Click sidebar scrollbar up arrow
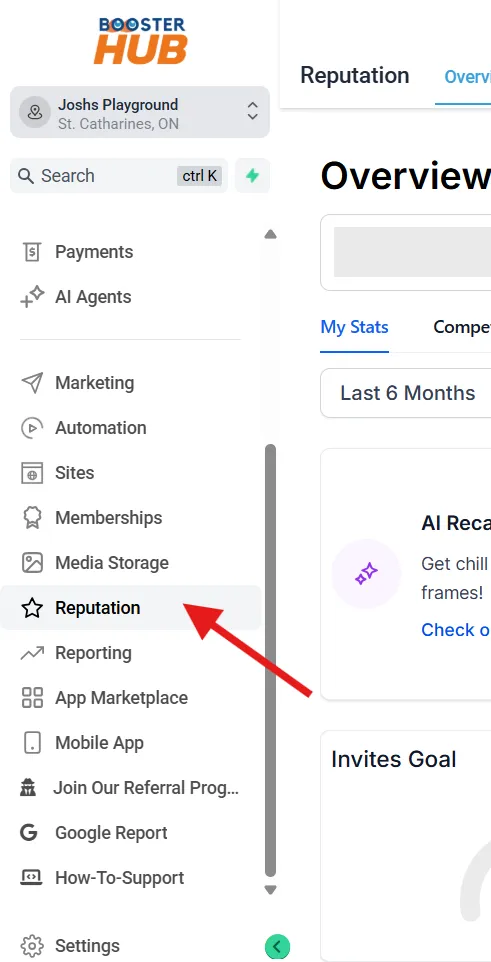 (270, 234)
